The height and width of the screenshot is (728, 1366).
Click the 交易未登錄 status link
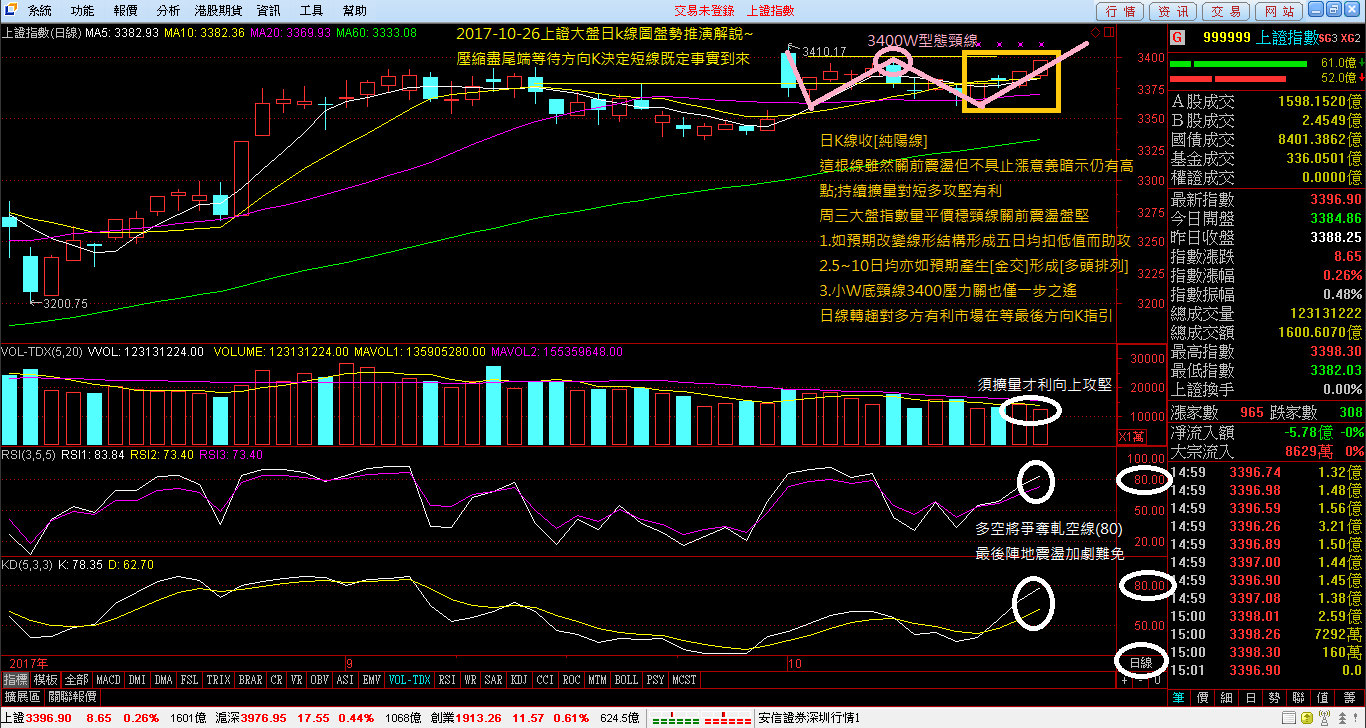(x=703, y=11)
